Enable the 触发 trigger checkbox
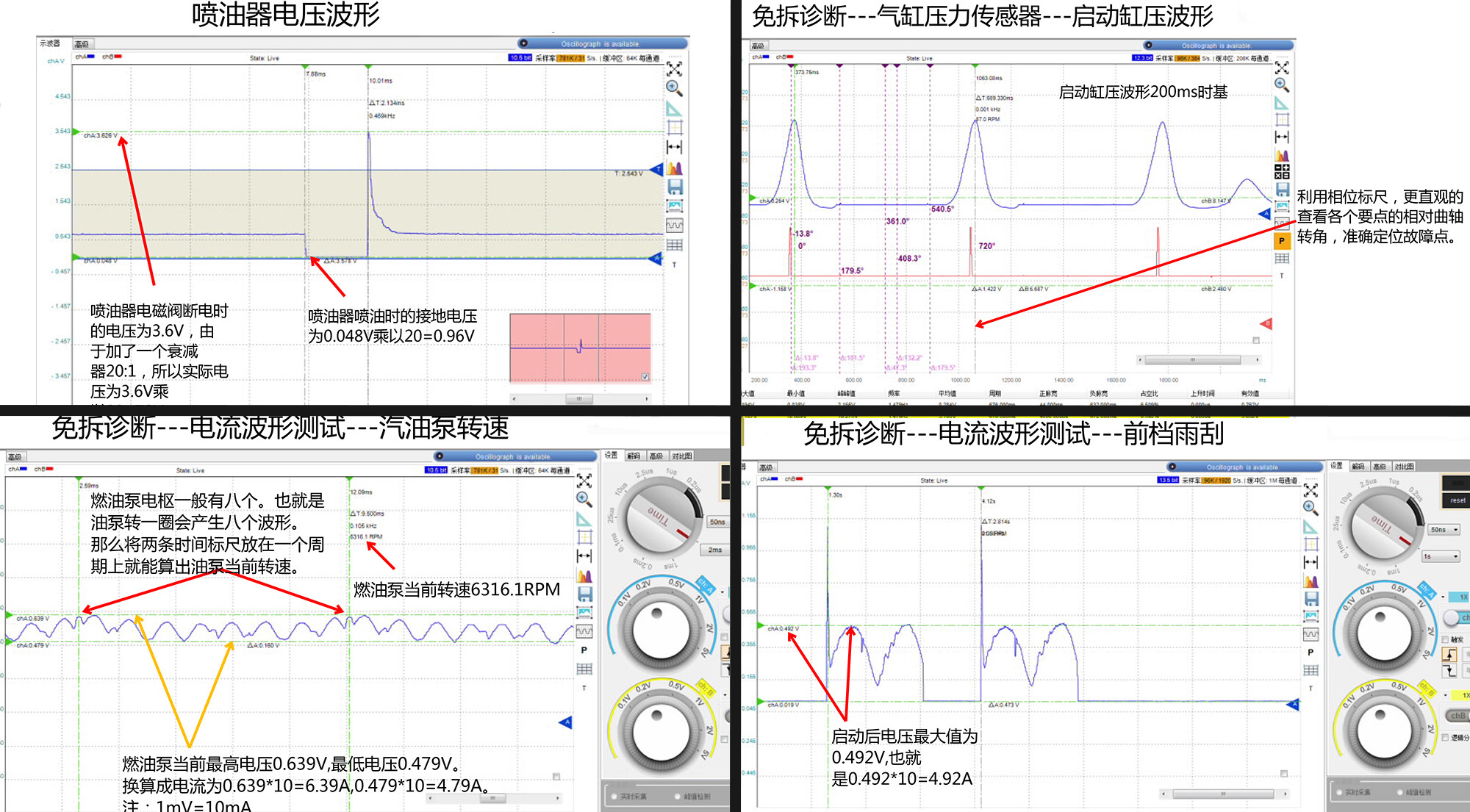 [x=1446, y=639]
